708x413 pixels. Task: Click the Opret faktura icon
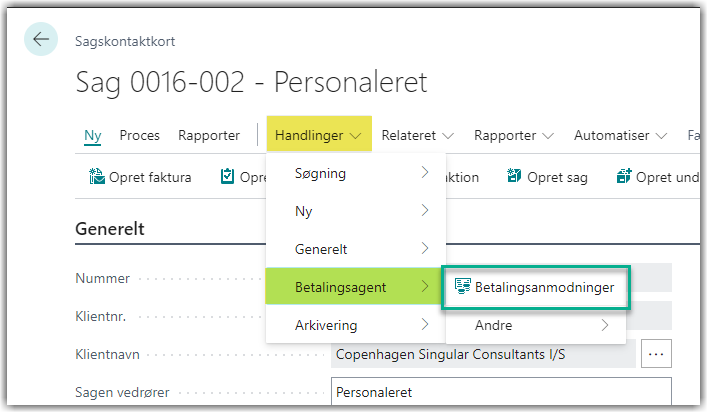[97, 176]
